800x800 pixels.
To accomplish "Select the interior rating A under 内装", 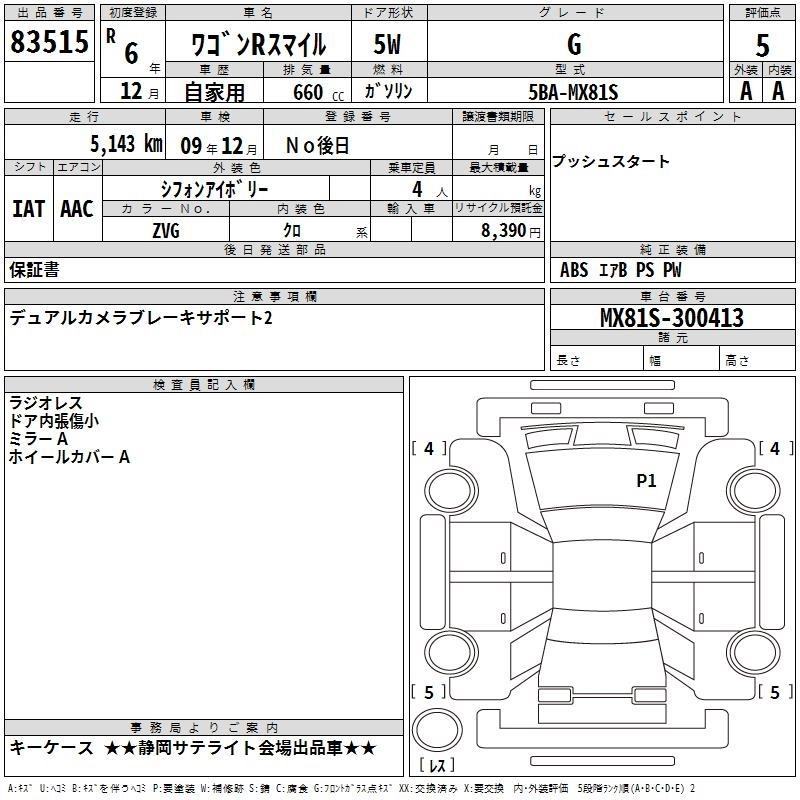I will pyautogui.click(x=778, y=91).
